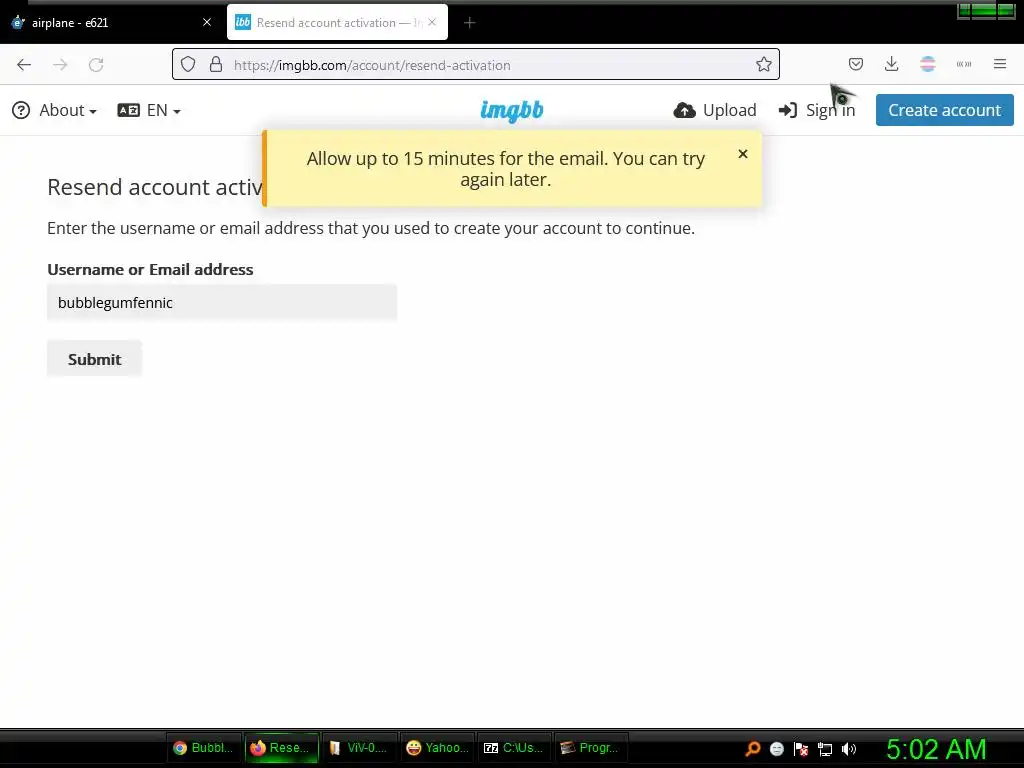Reload the page with the refresh icon
This screenshot has height=768, width=1024.
coord(96,65)
